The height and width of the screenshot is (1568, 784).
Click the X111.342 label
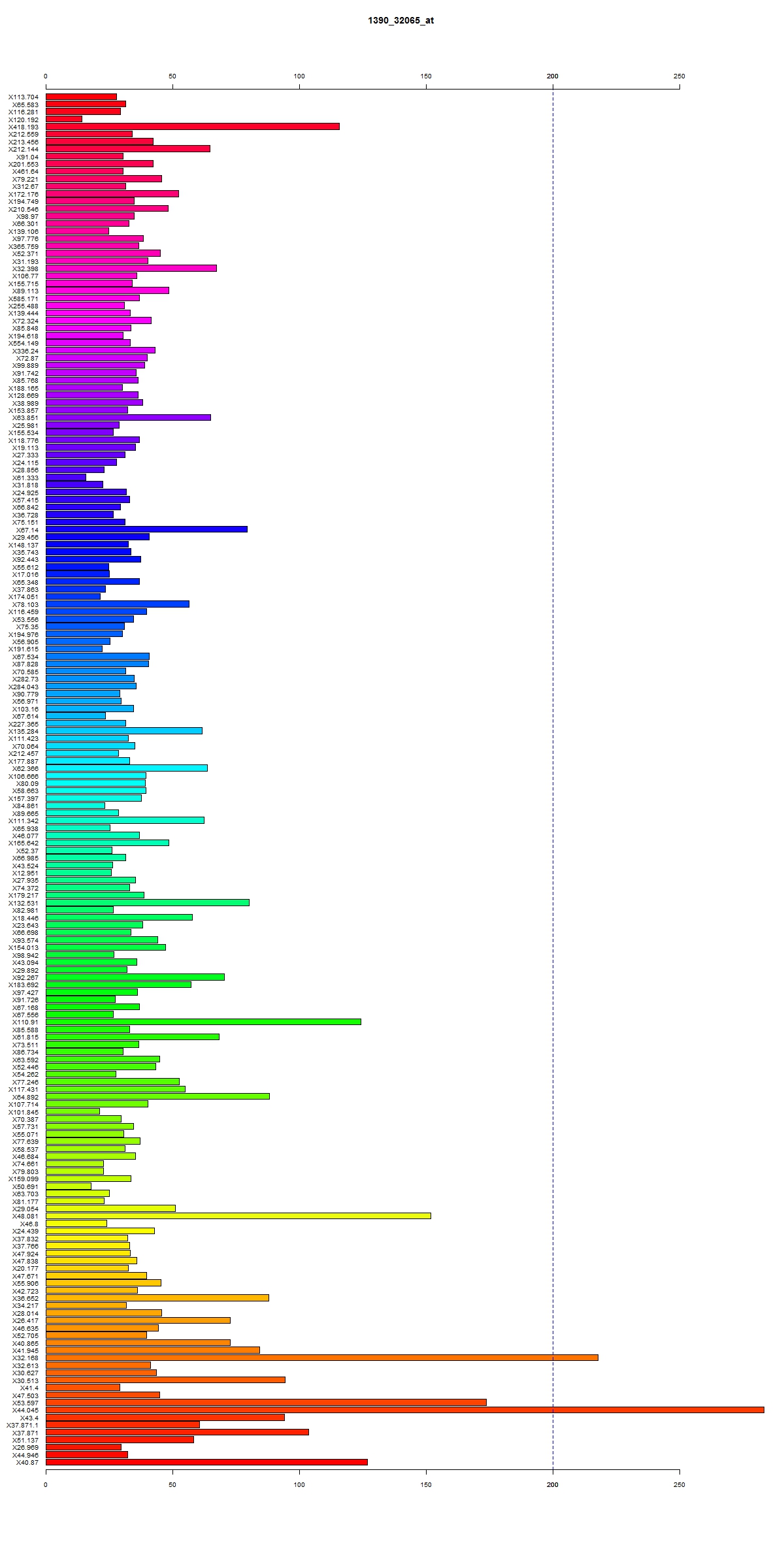point(24,821)
